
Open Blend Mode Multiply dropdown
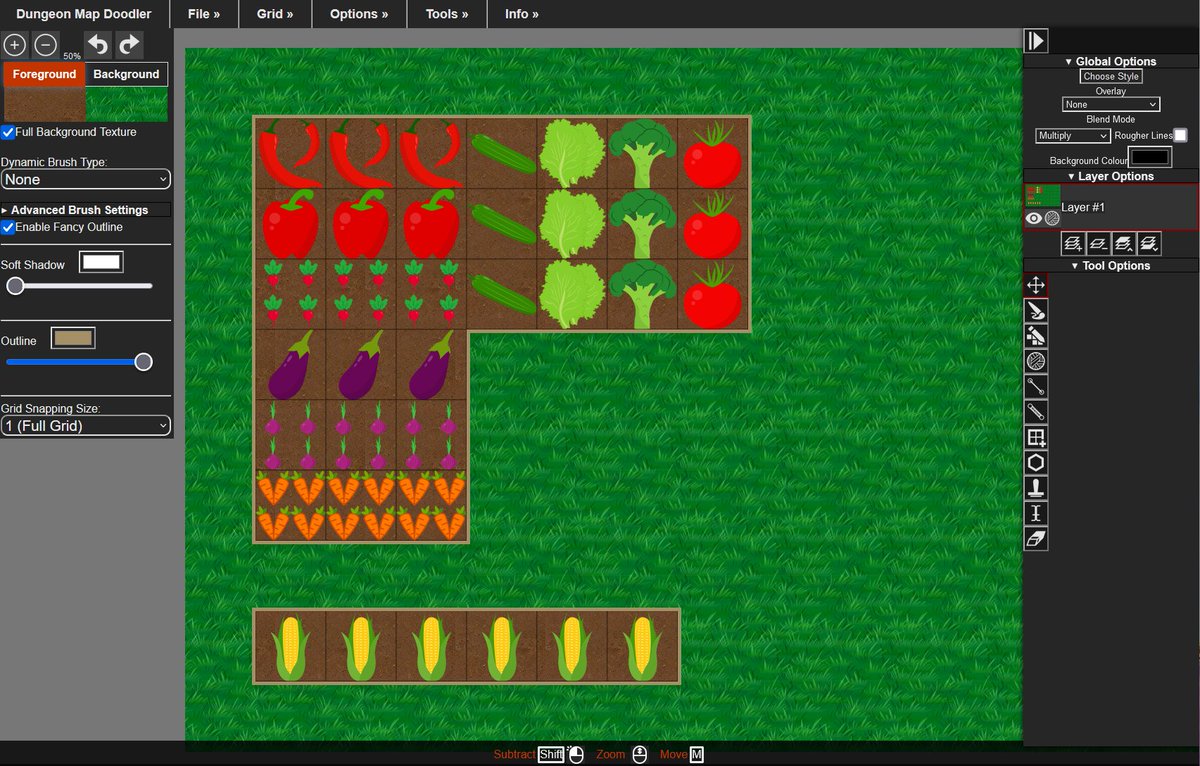point(1073,135)
